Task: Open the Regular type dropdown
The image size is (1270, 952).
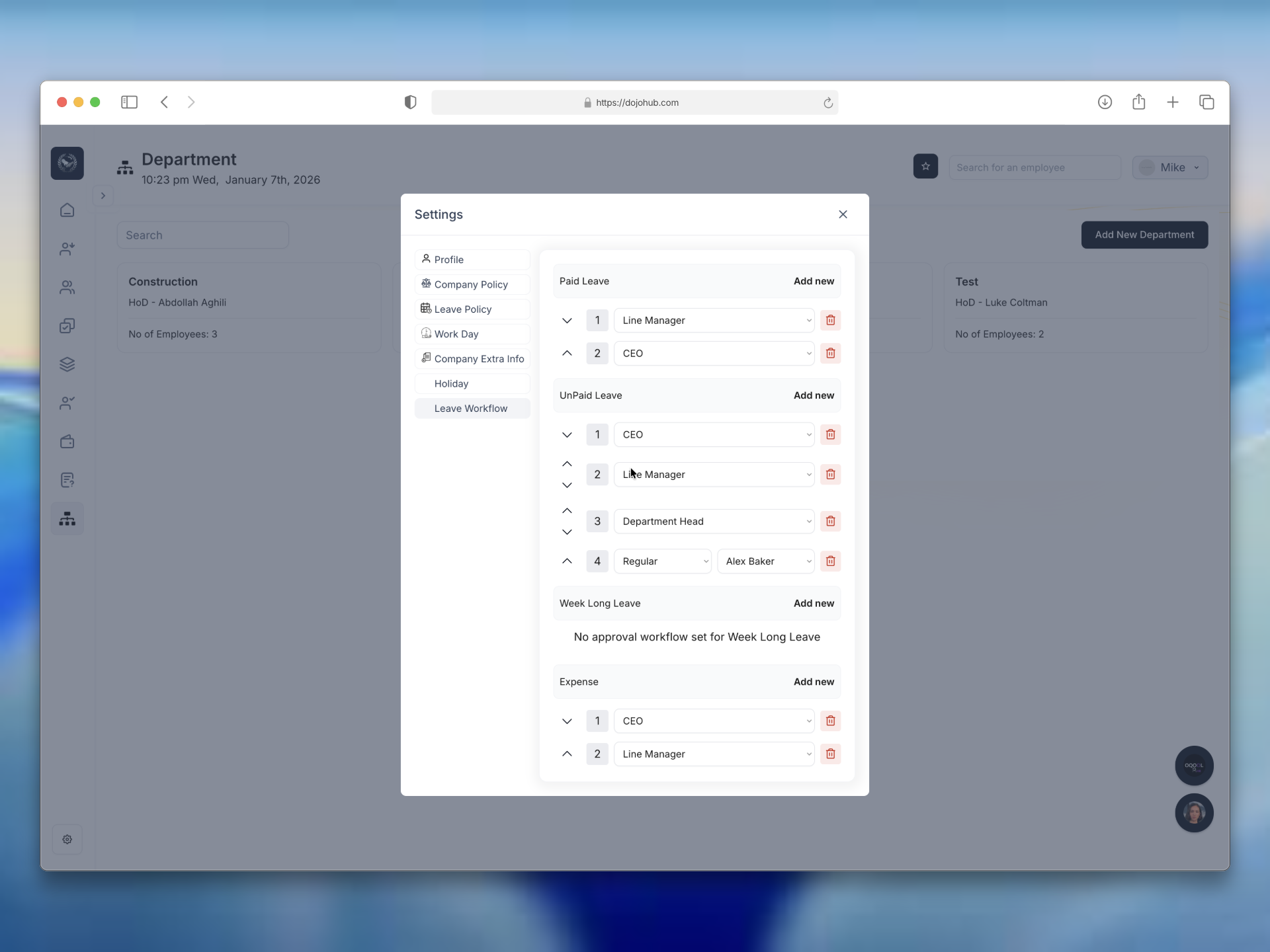Action: click(x=662, y=561)
